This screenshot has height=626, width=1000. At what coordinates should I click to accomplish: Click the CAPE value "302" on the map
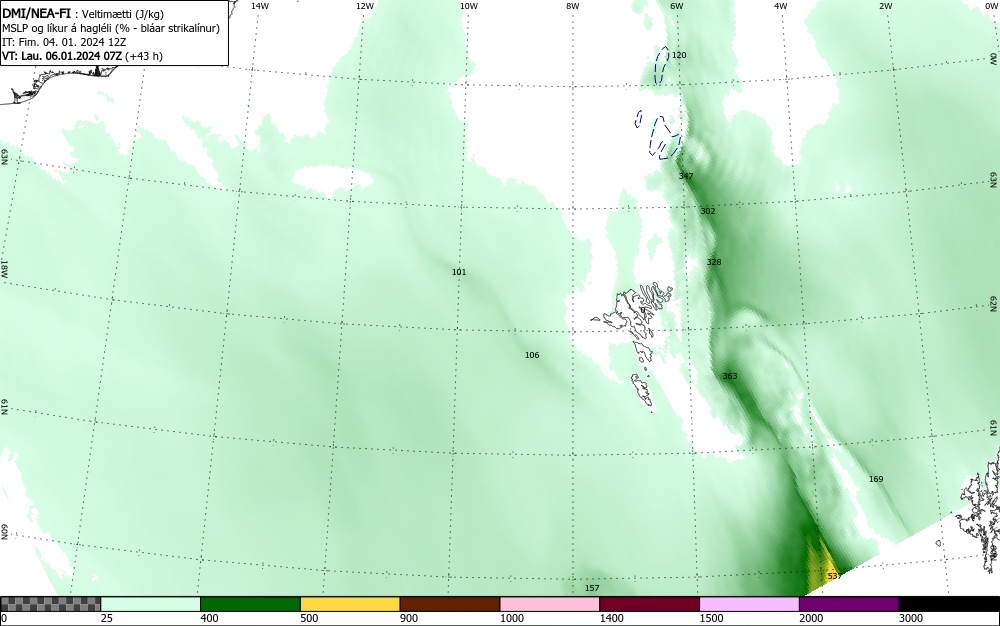[x=708, y=211]
